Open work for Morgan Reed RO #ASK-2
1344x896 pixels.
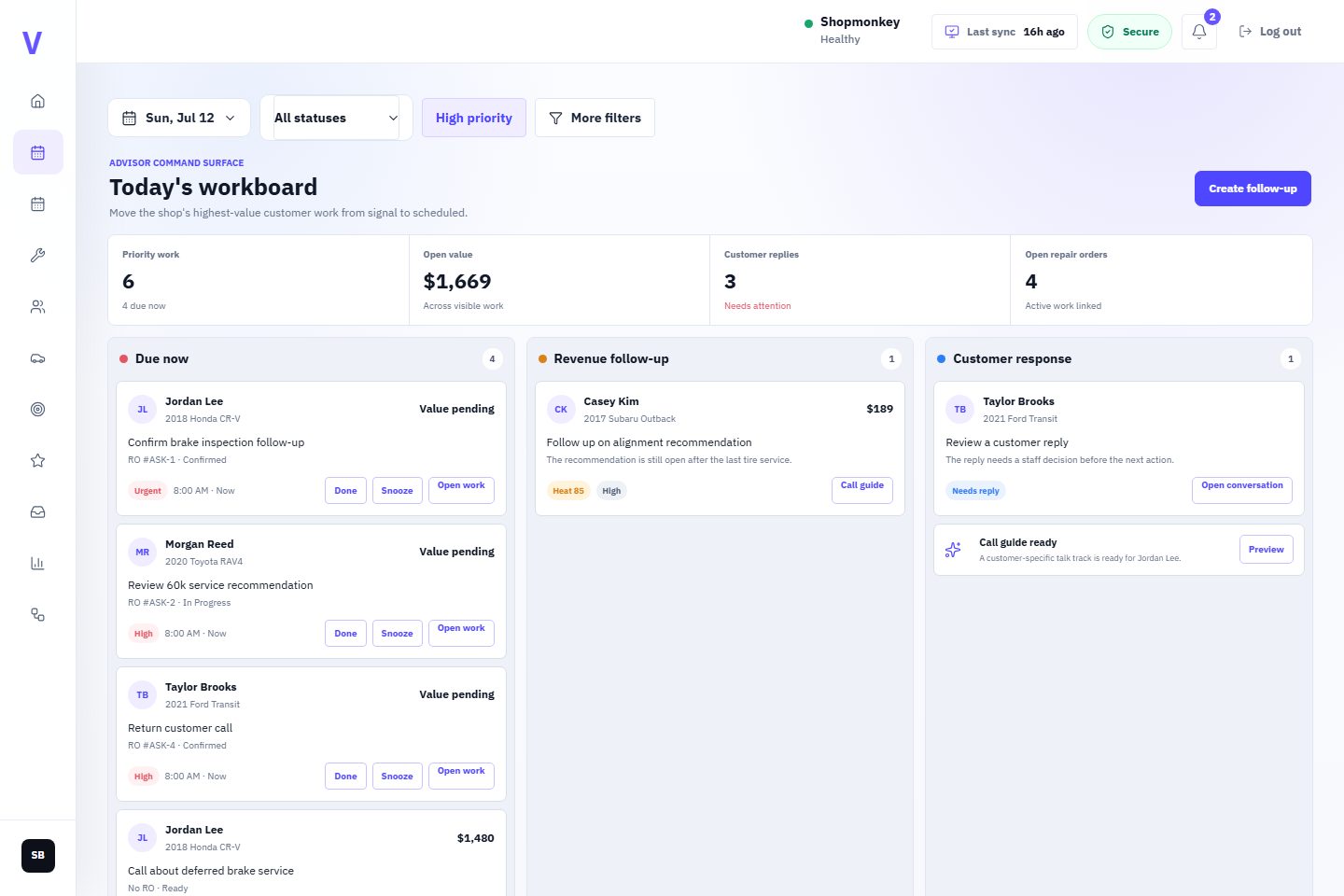(461, 634)
